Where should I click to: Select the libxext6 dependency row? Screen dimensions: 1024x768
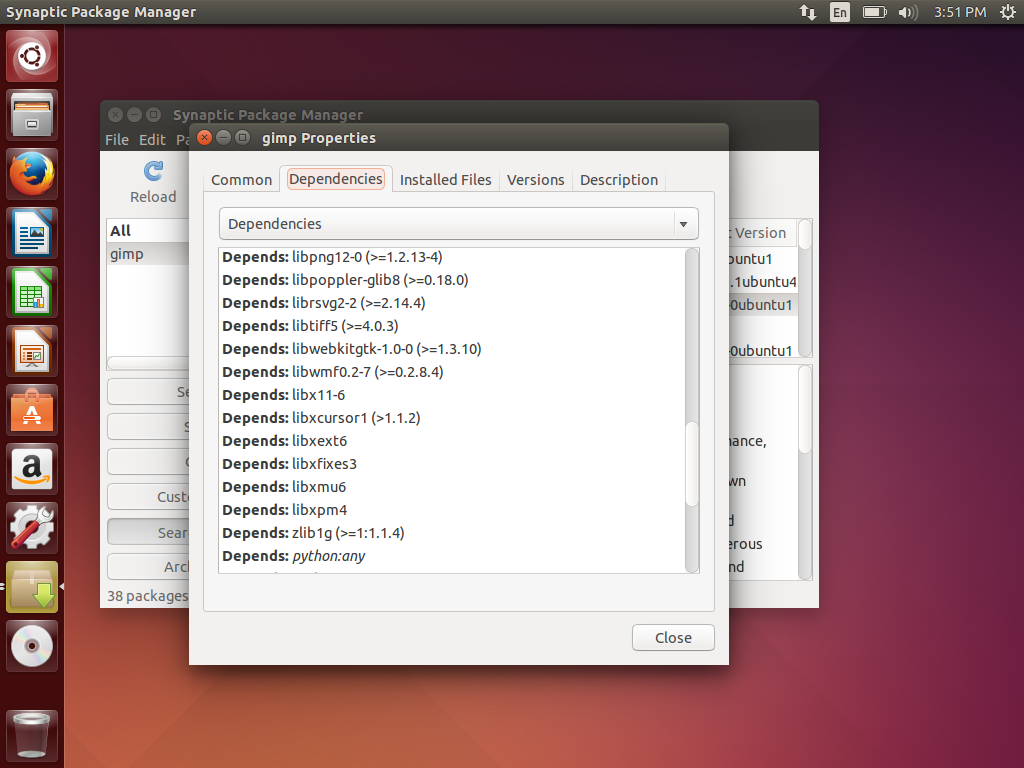(x=452, y=441)
